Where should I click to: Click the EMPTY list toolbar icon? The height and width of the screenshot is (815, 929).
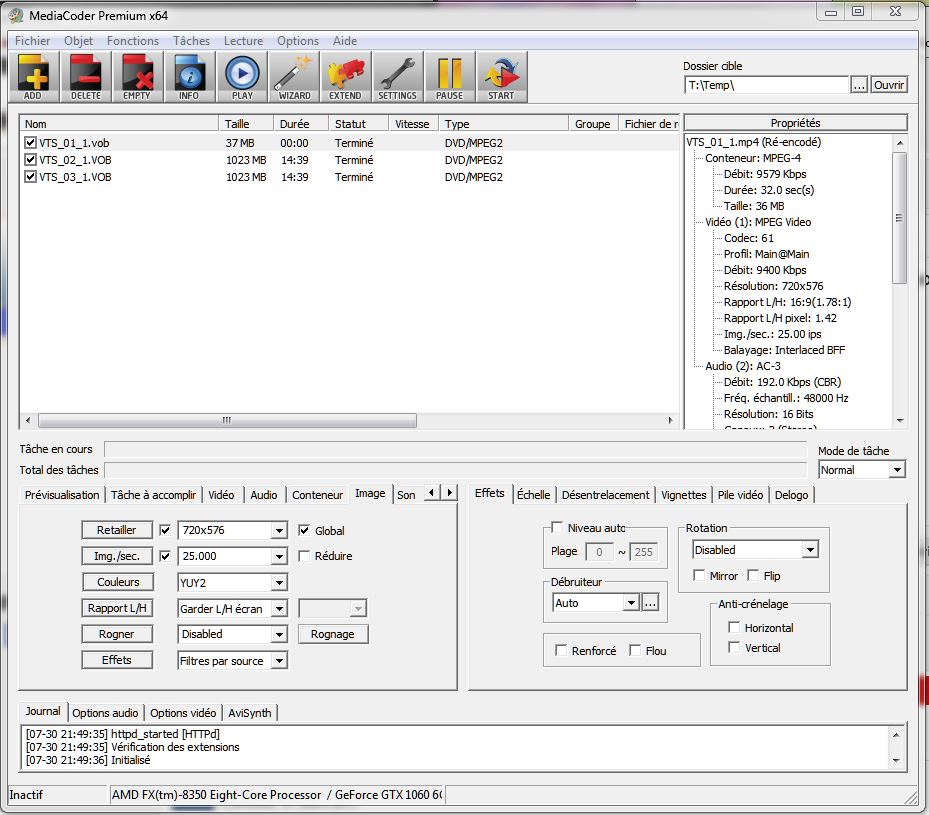coord(137,77)
